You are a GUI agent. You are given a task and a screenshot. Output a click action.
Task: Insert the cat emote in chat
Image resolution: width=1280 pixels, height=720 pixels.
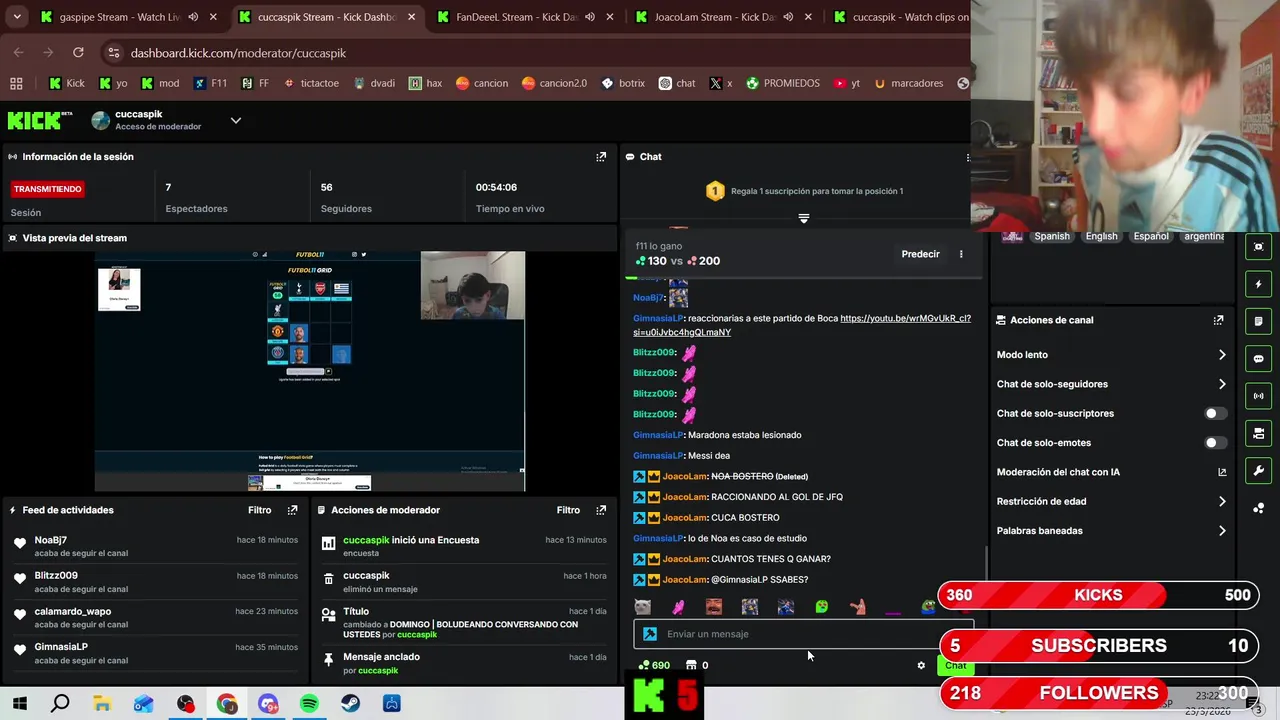coord(642,607)
